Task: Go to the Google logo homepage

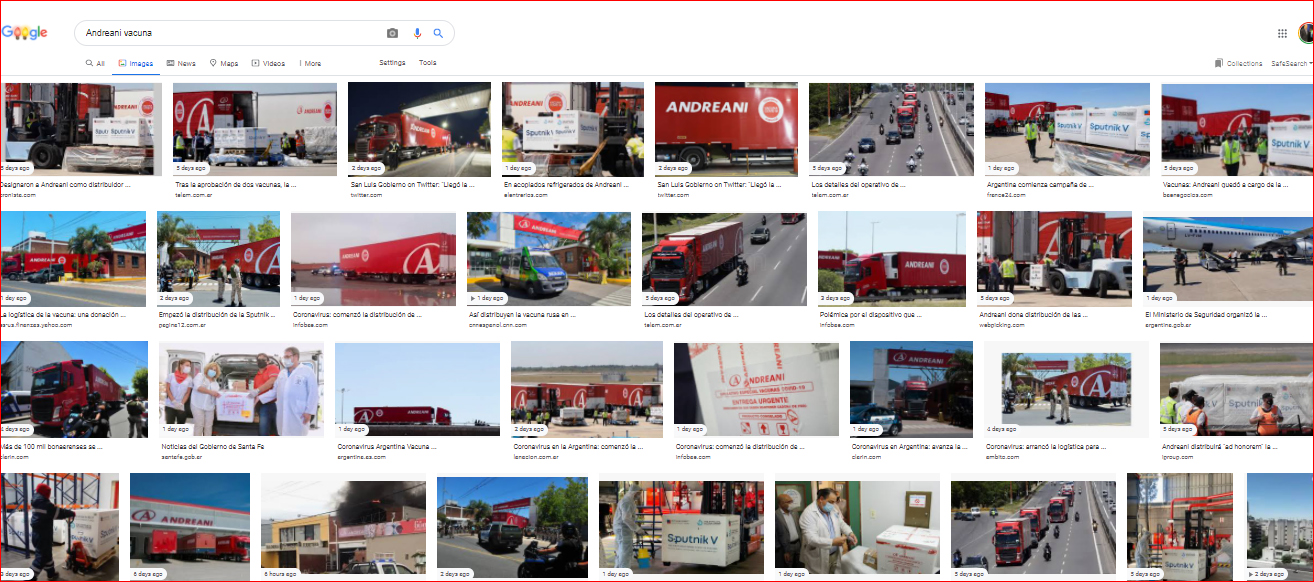Action: (x=24, y=33)
